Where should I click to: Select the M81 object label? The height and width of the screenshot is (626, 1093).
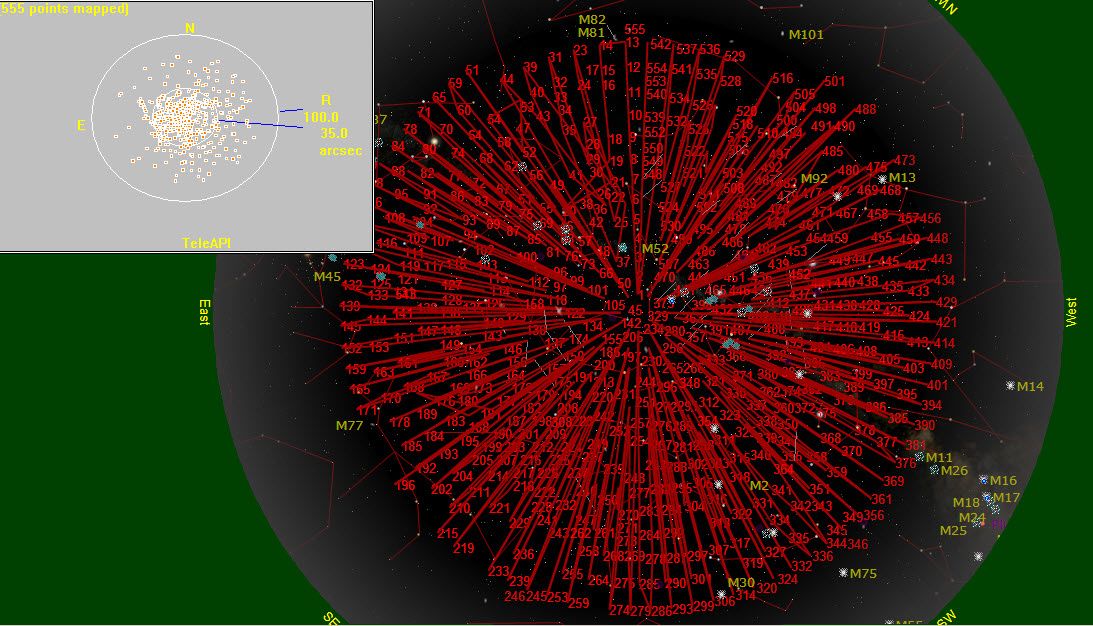pyautogui.click(x=592, y=33)
